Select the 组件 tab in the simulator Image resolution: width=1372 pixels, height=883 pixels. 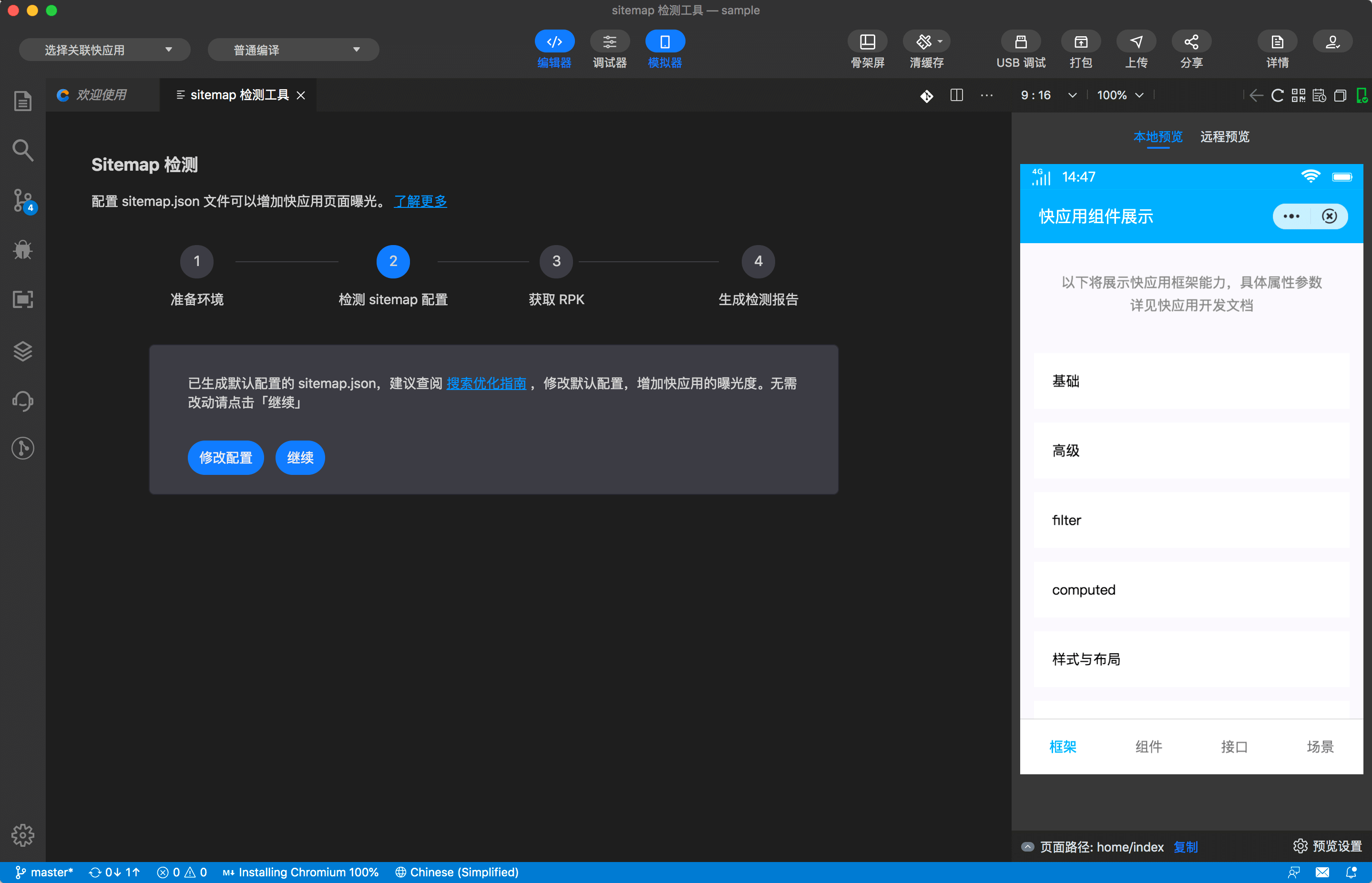pos(1148,747)
